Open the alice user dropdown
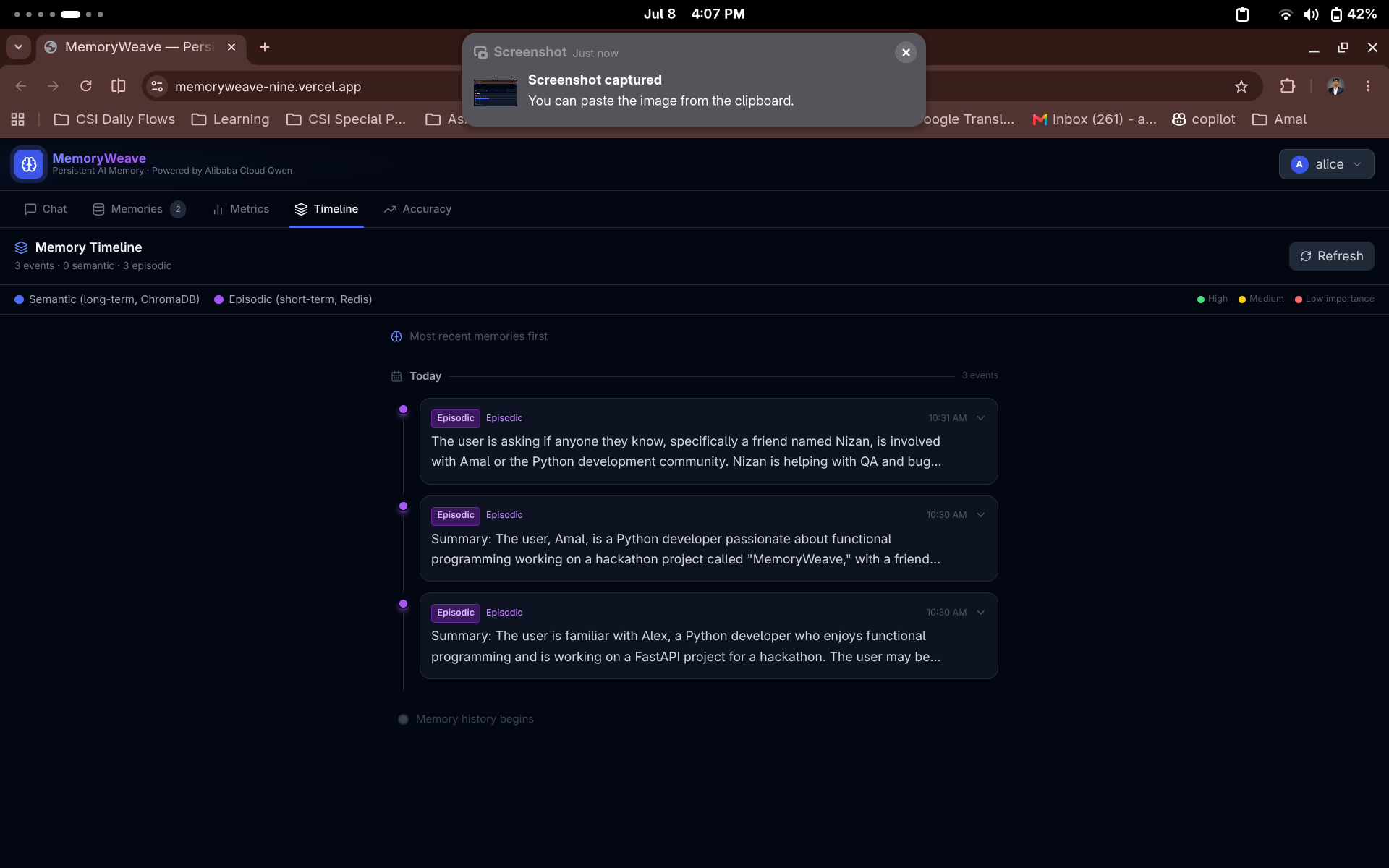The image size is (1389, 868). pyautogui.click(x=1326, y=164)
